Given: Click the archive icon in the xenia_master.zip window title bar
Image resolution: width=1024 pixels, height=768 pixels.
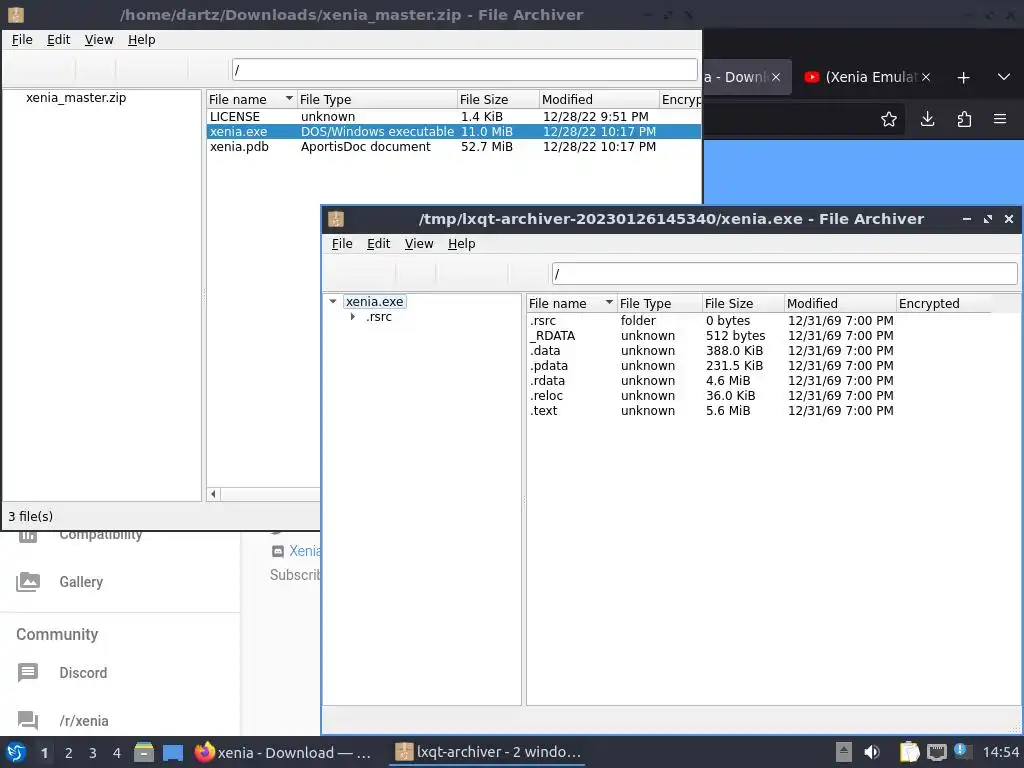Looking at the screenshot, I should click(x=16, y=14).
